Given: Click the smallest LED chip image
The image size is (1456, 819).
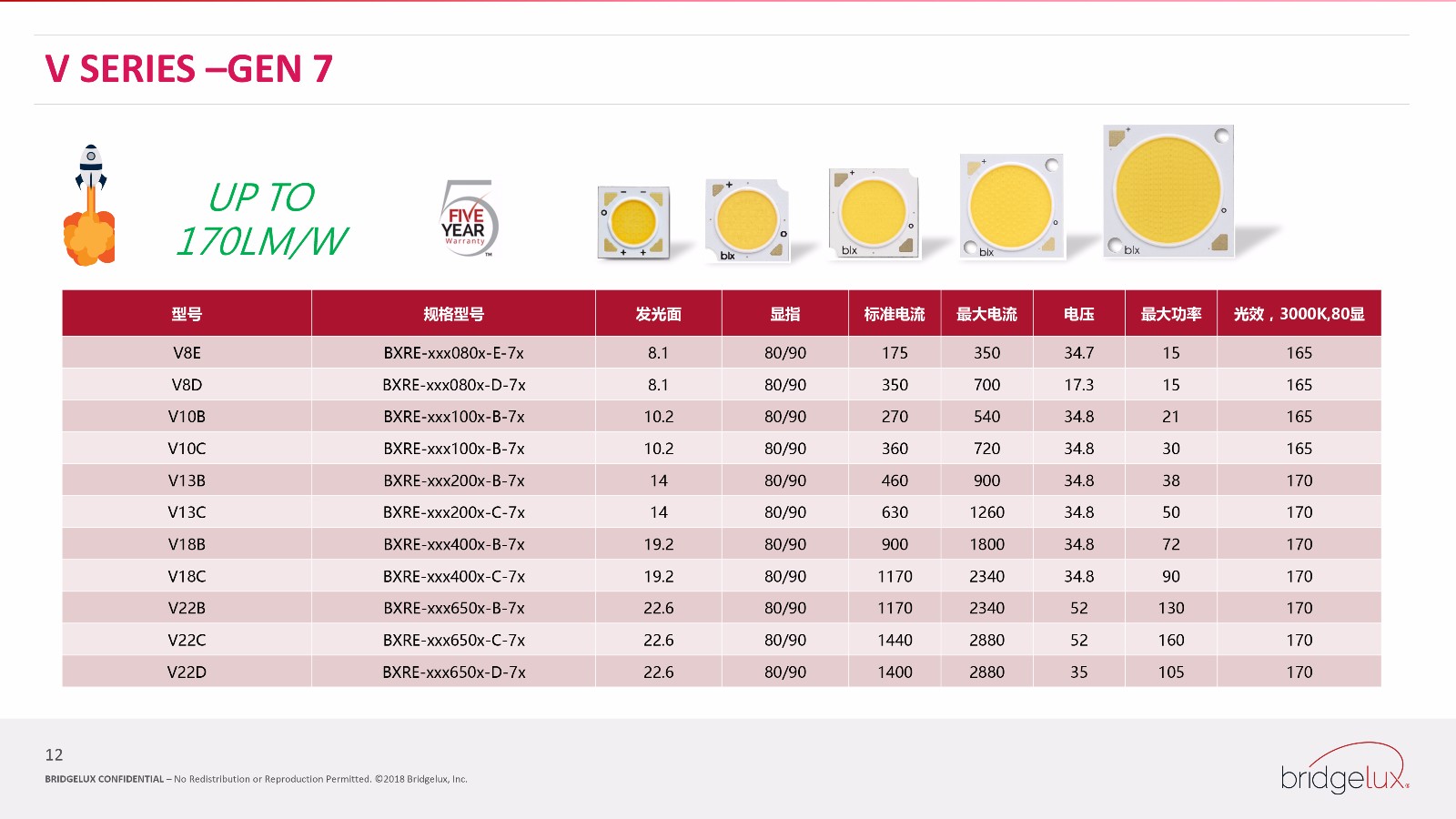Looking at the screenshot, I should pyautogui.click(x=634, y=223).
